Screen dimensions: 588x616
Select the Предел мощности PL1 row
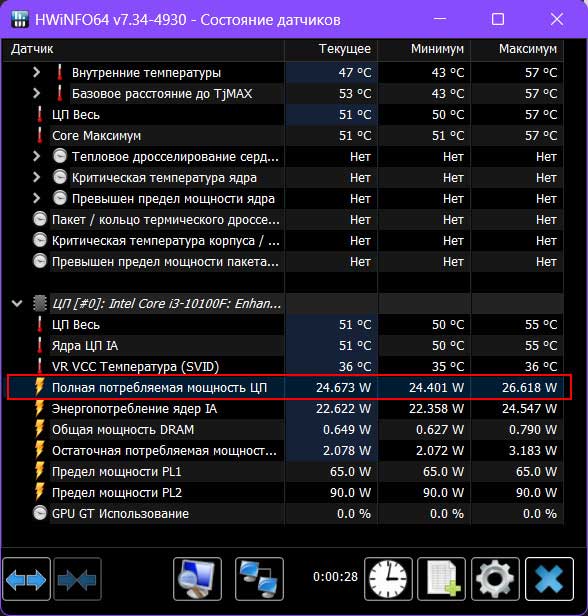pos(283,471)
